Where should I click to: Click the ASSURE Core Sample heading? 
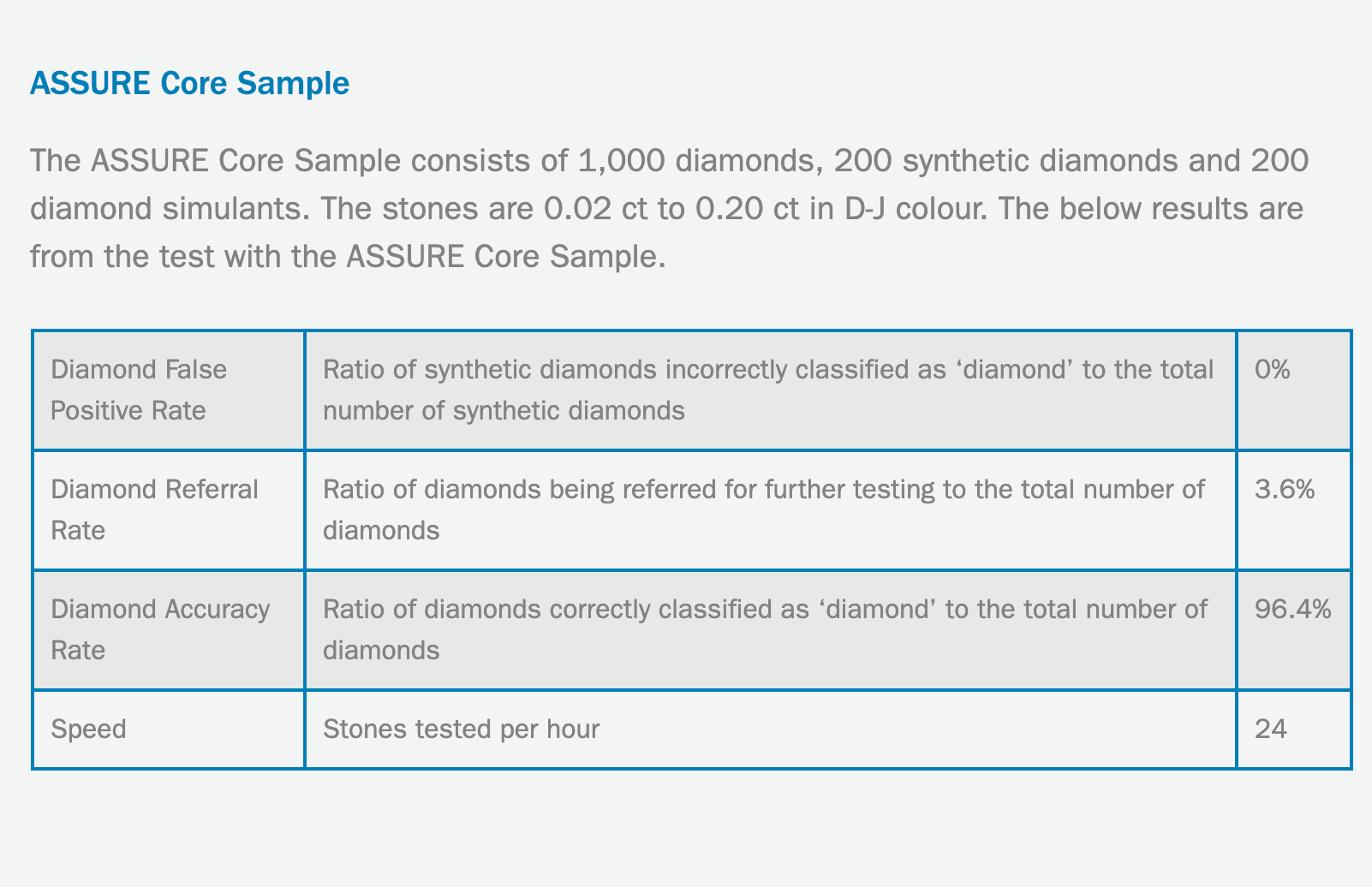click(x=189, y=83)
